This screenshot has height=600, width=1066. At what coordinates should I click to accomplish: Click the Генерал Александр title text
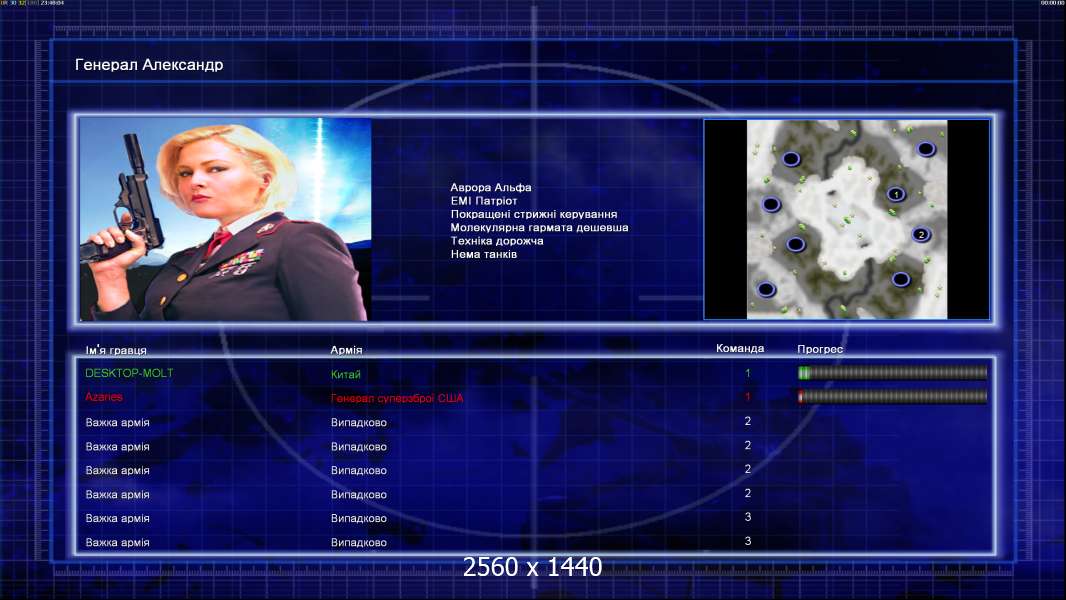click(149, 65)
